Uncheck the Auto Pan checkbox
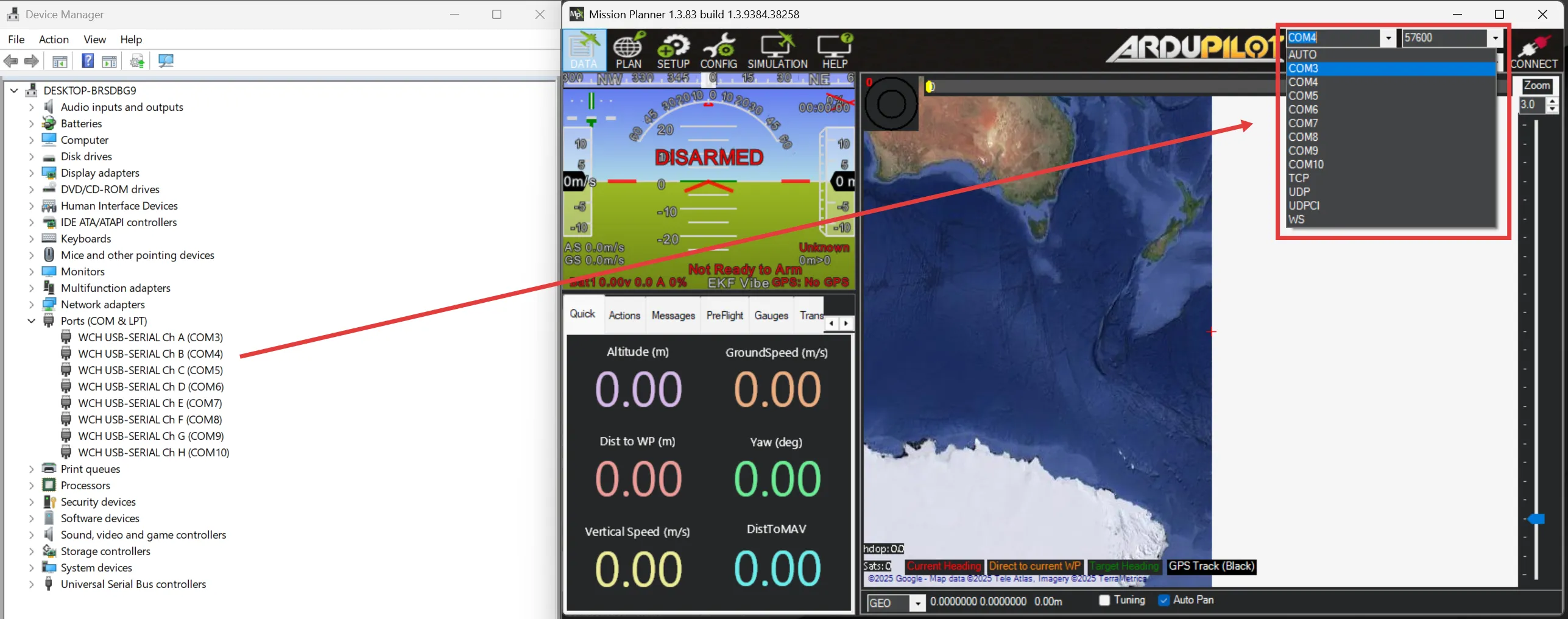 point(1164,600)
